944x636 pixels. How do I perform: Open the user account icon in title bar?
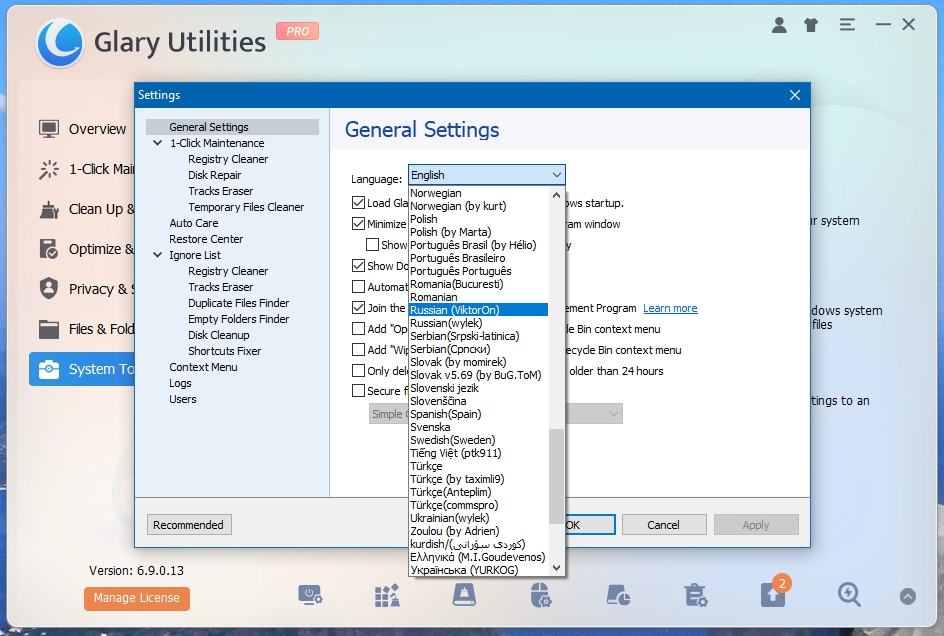tap(779, 25)
